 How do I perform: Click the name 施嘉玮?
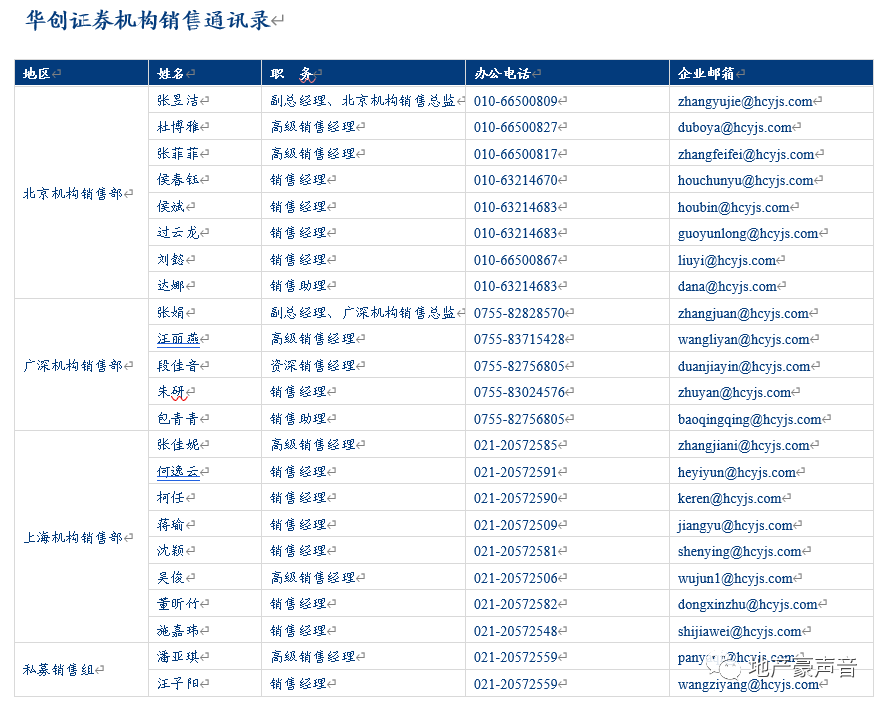(178, 631)
